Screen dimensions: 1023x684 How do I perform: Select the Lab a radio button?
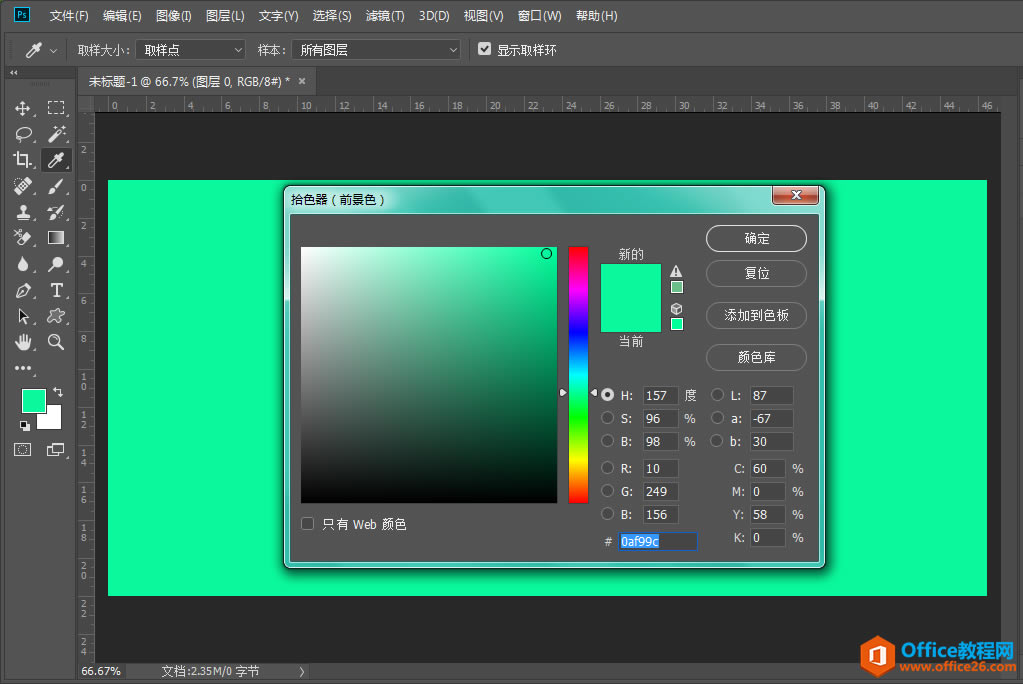tap(717, 418)
